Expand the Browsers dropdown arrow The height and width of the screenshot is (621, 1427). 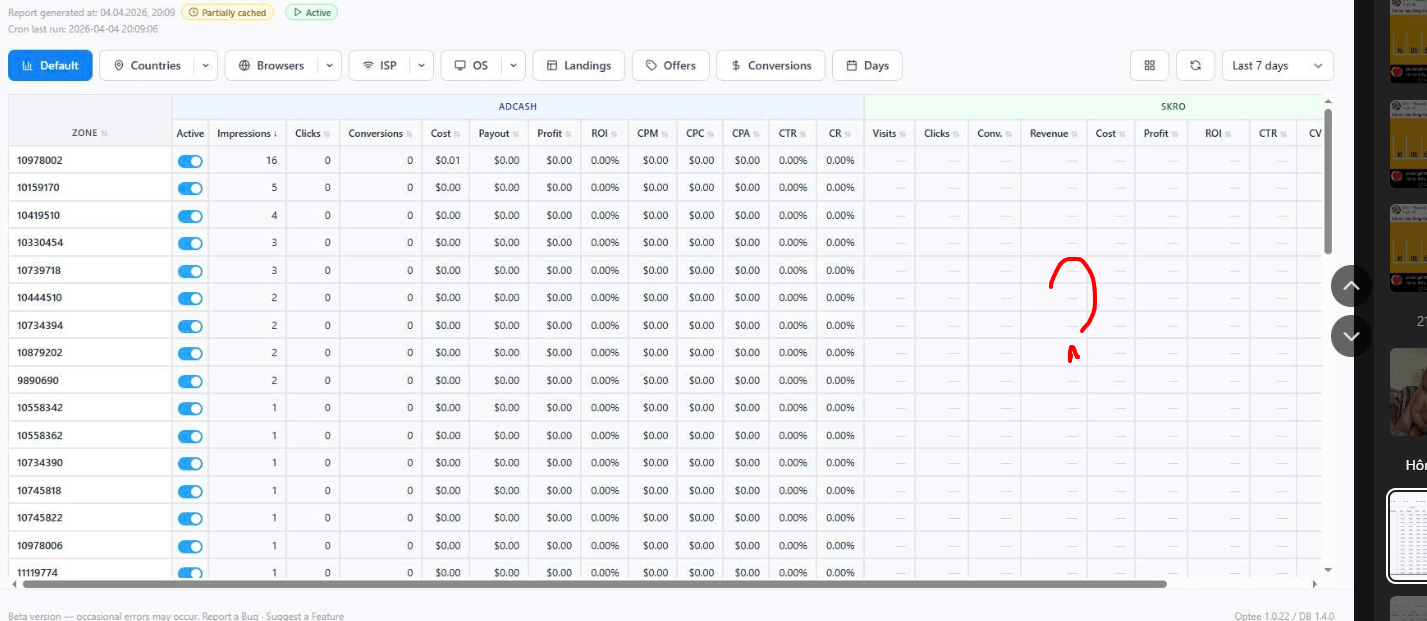(x=330, y=65)
